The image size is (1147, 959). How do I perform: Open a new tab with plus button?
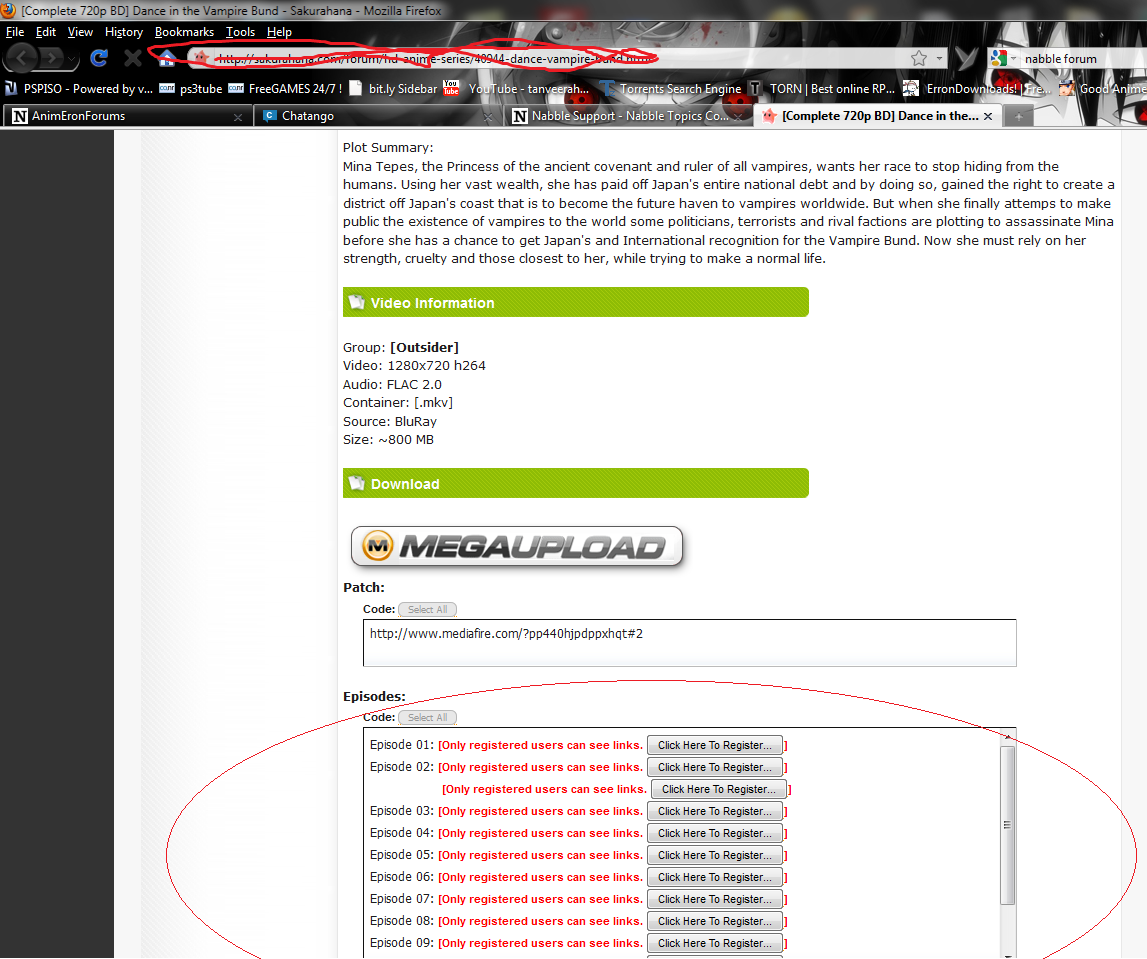pyautogui.click(x=1018, y=116)
